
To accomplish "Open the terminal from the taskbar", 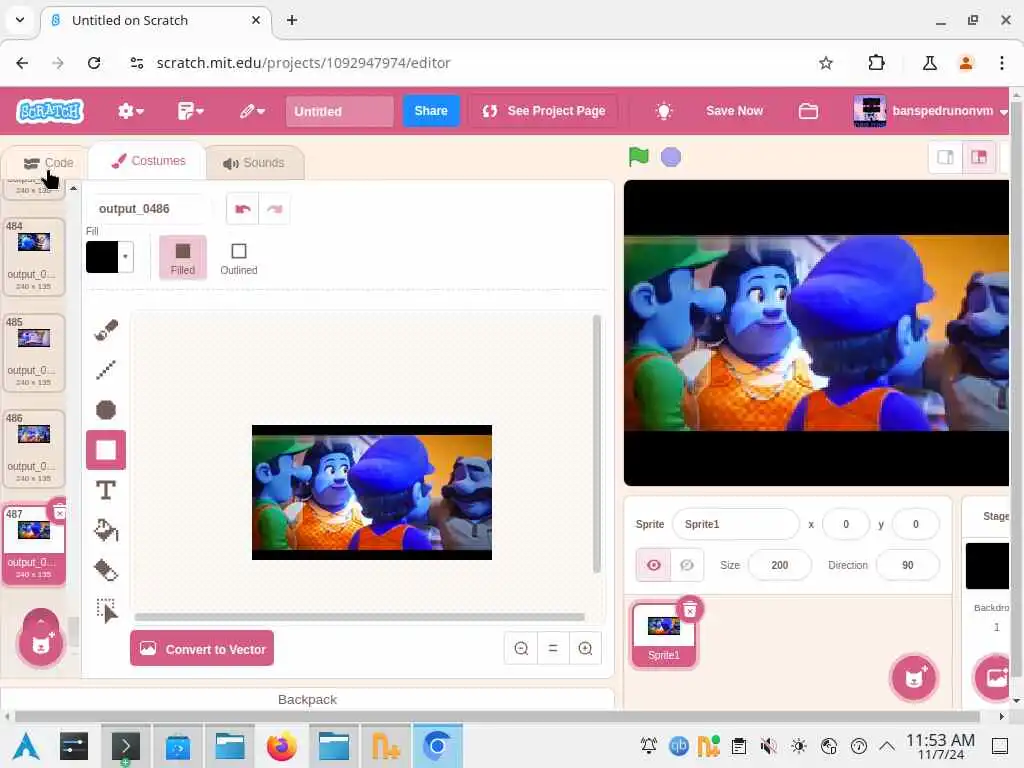I will [125, 746].
